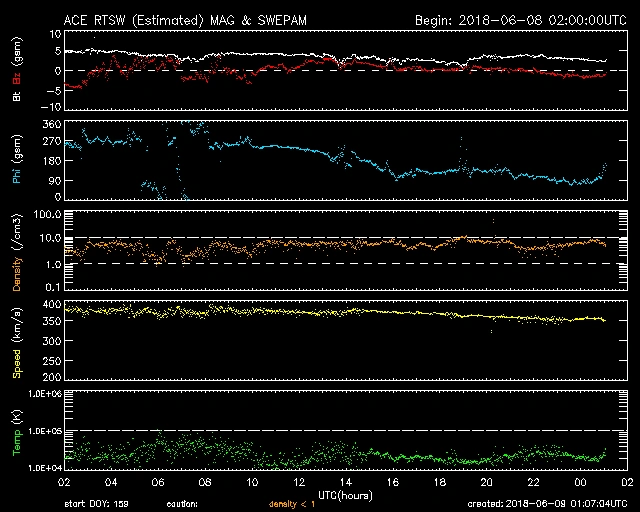Screen dimensions: 640x512
Task: Click the orange 'density < 1' caution note
Action: click(292, 504)
